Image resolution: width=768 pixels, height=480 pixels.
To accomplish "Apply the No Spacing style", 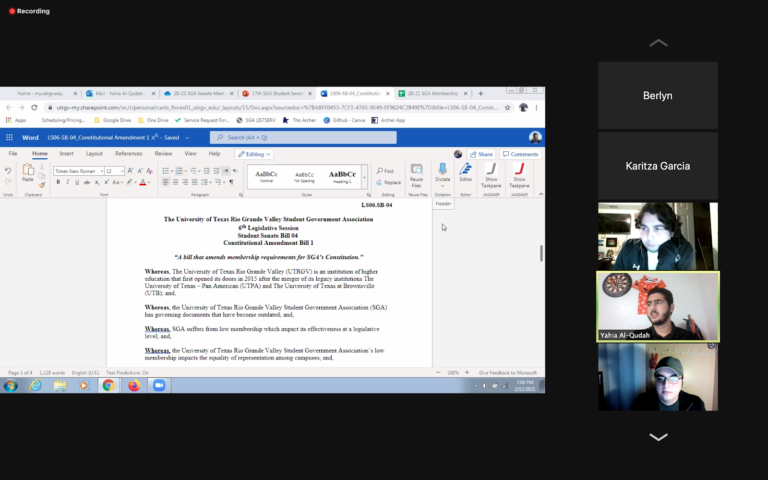I will 304,177.
